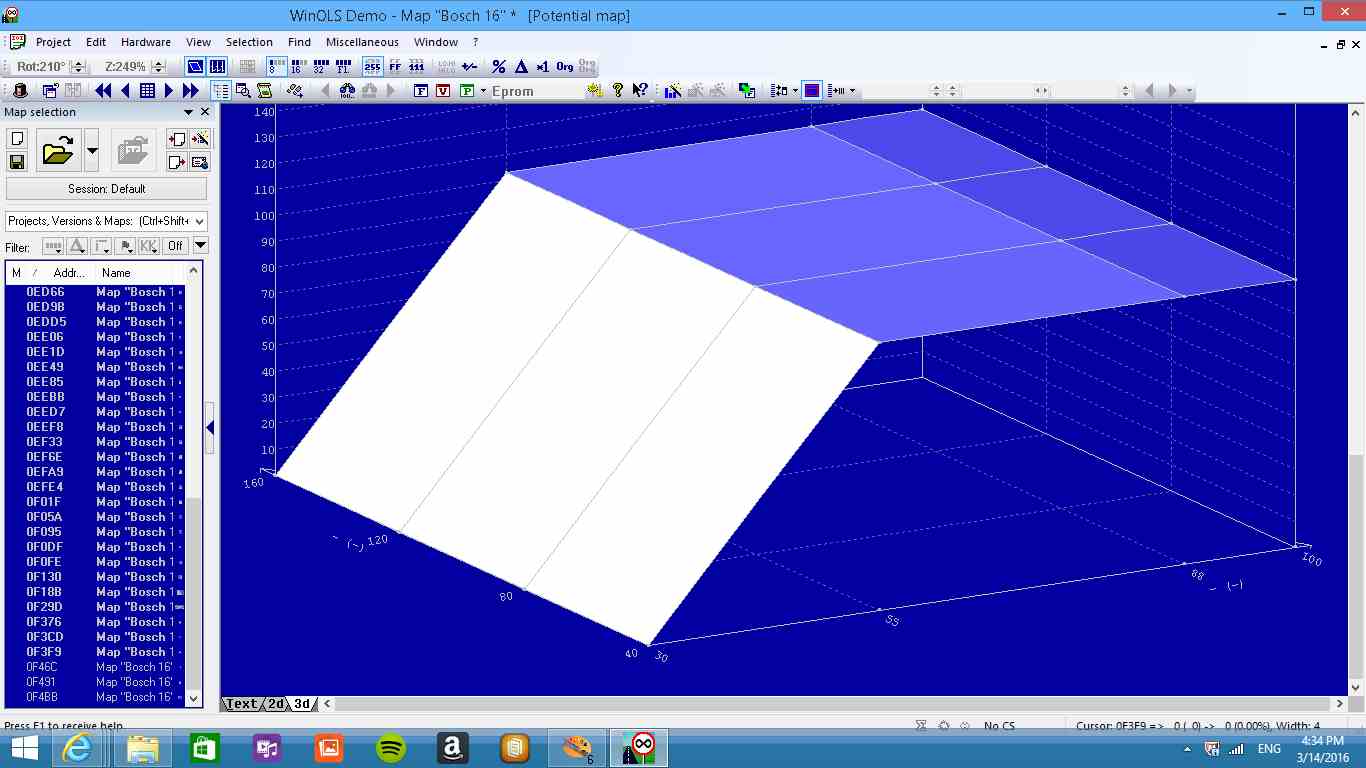The height and width of the screenshot is (768, 1366).
Task: Open the Selection menu
Action: [249, 42]
